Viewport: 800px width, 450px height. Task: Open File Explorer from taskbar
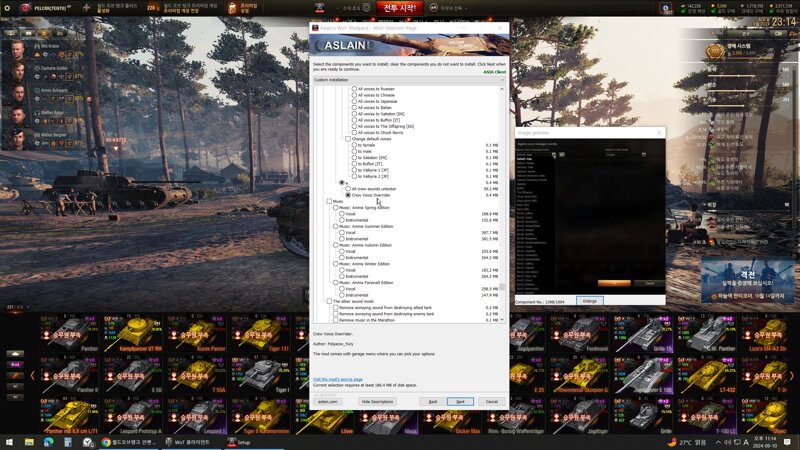[29, 442]
